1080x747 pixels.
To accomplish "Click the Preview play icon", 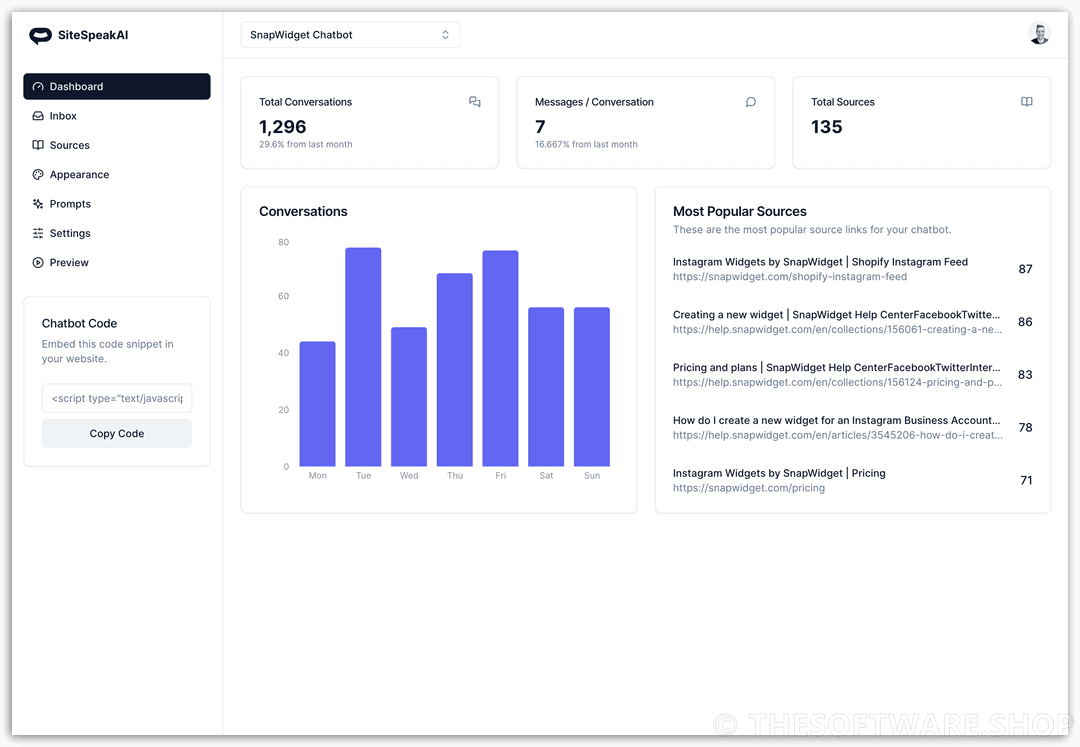I will 38,262.
